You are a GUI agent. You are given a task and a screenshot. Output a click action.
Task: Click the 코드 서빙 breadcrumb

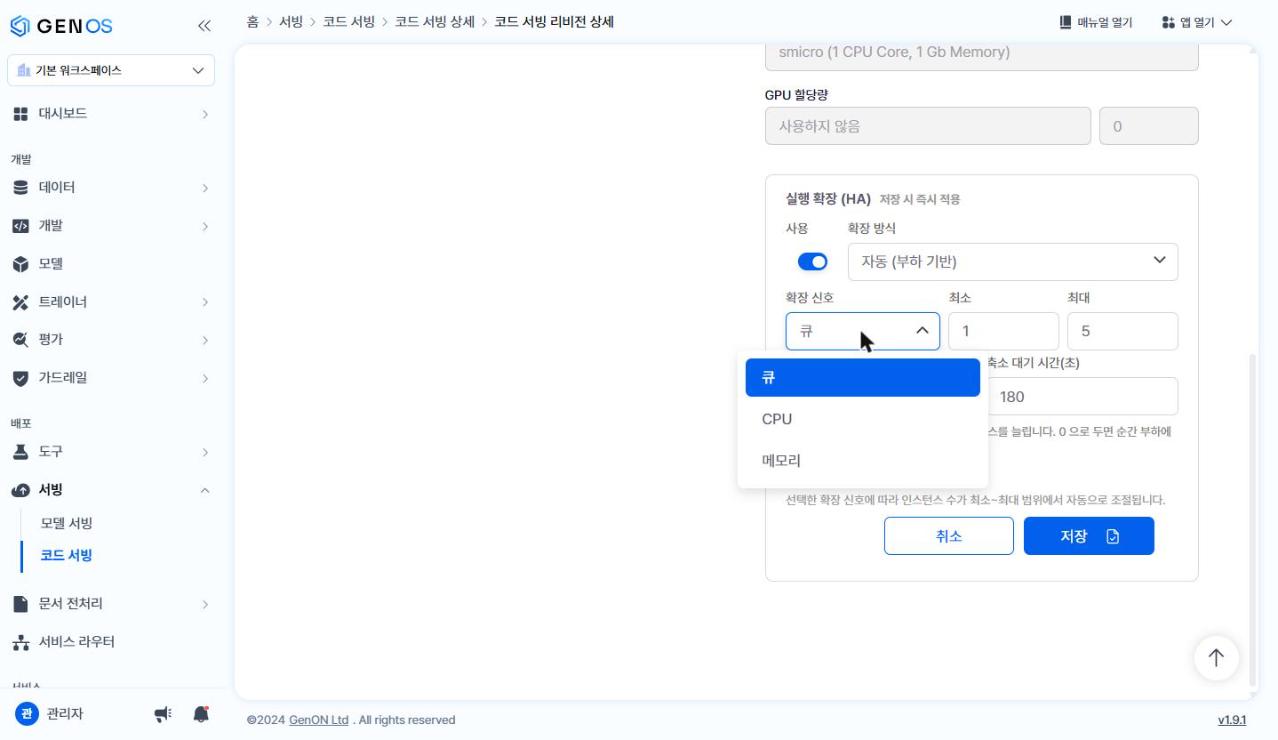point(349,21)
